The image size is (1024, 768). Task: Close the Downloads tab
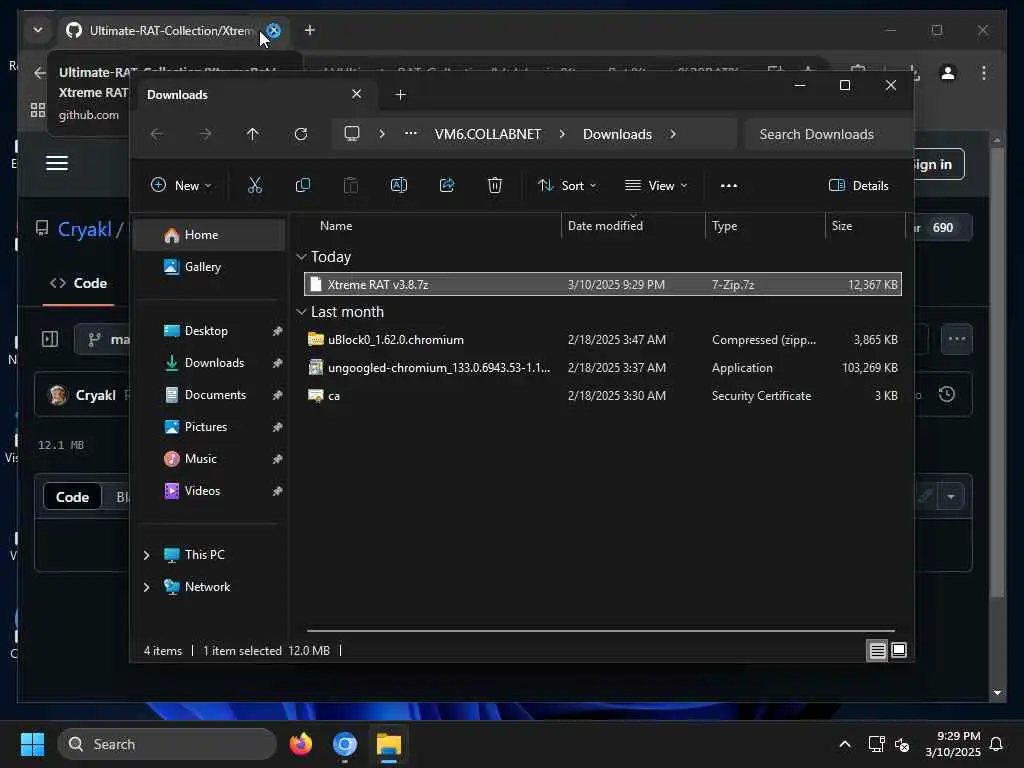(357, 94)
